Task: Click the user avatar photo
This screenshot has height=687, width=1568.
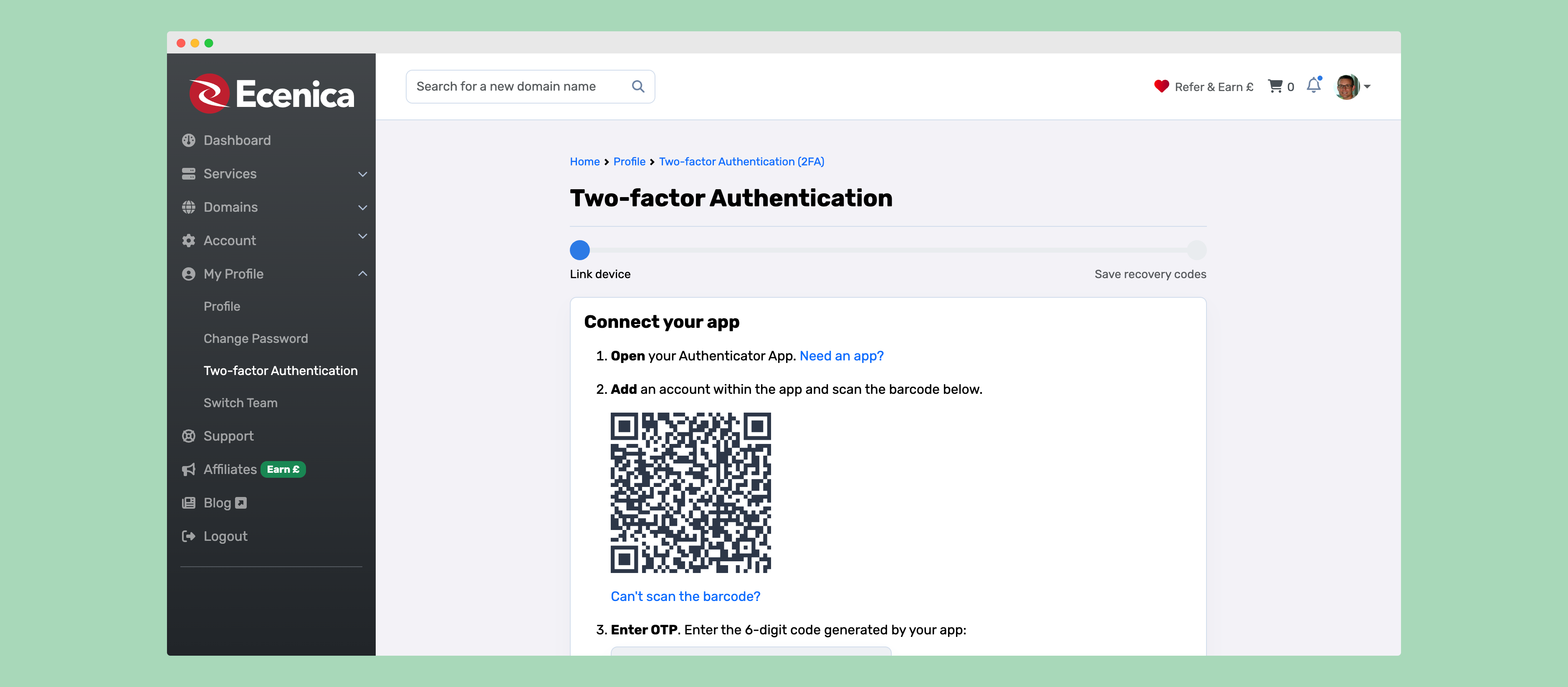Action: click(x=1346, y=86)
